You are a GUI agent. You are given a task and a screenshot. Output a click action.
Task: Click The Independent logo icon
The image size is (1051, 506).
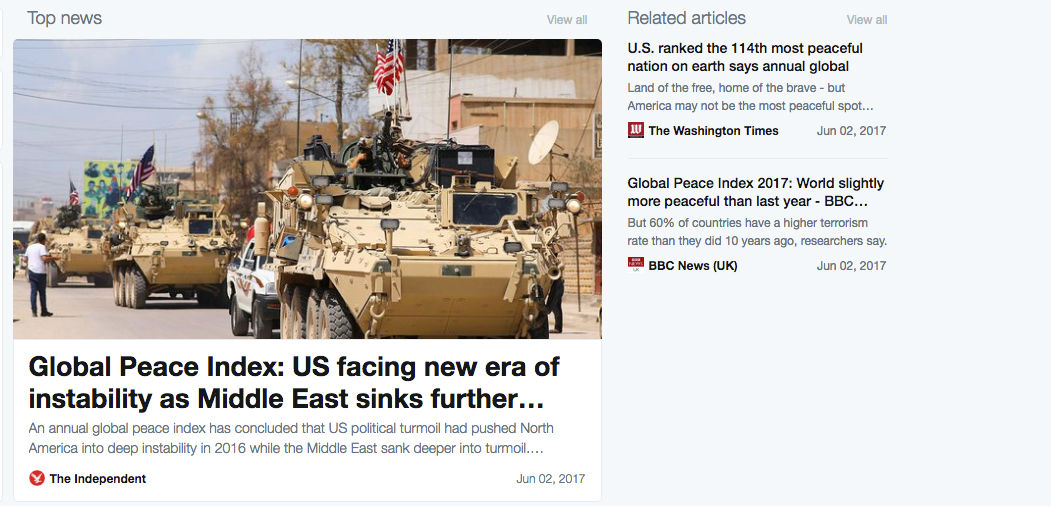pyautogui.click(x=37, y=478)
